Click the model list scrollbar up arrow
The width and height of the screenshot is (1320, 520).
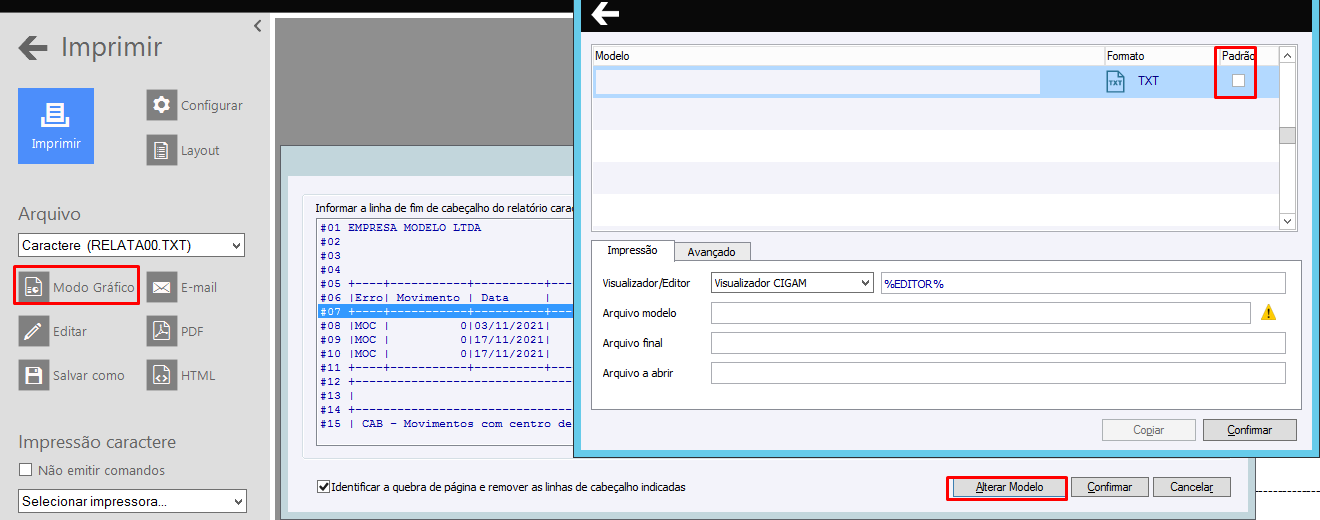[1288, 56]
